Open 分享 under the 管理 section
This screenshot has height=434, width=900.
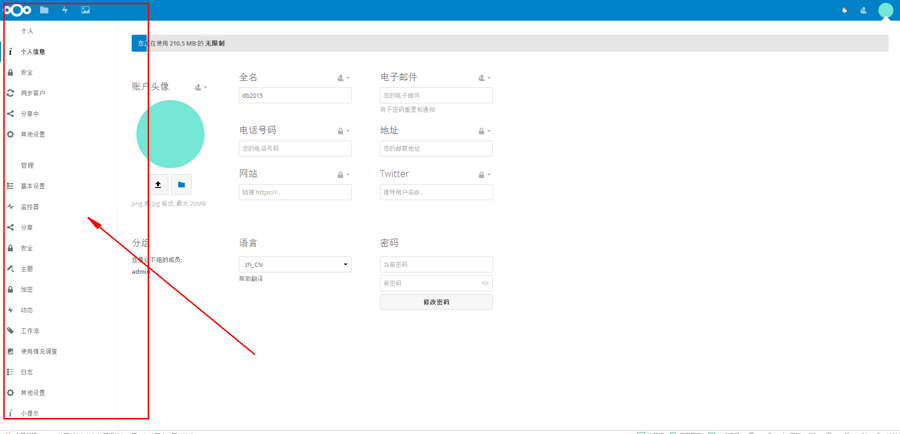26,227
